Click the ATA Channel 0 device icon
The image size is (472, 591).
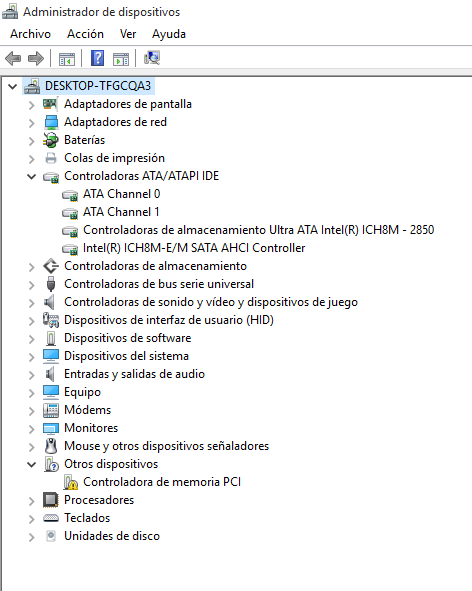(x=70, y=195)
